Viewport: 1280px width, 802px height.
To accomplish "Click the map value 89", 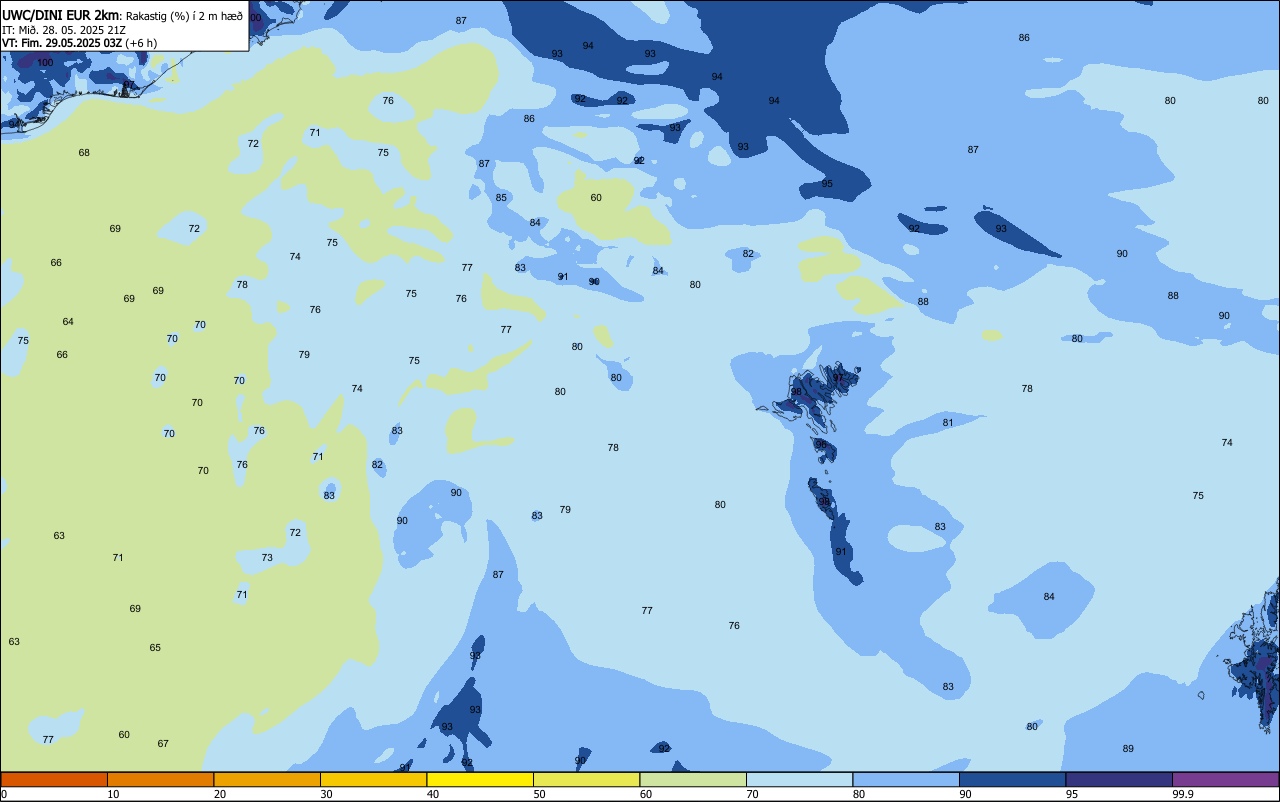I will click(1128, 748).
